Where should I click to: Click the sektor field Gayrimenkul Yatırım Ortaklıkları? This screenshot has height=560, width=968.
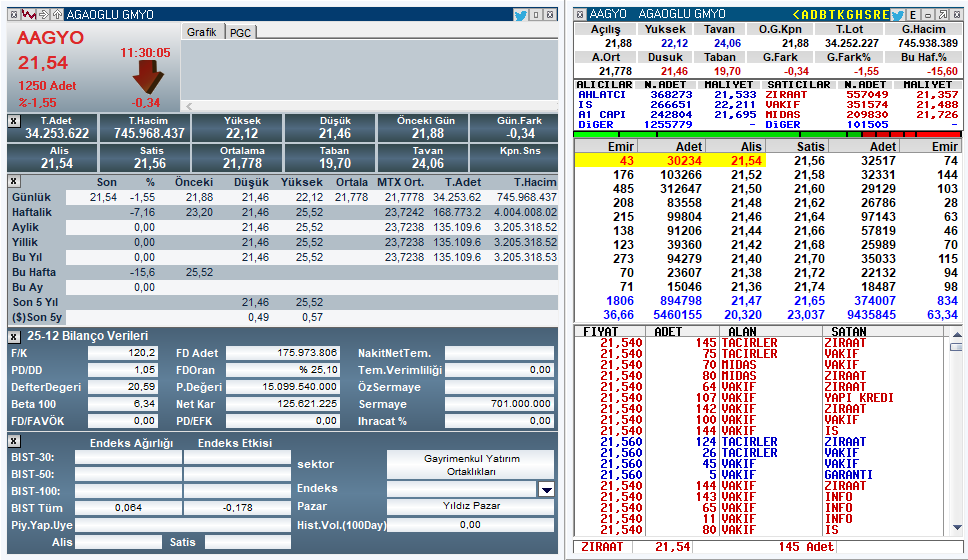tap(470, 465)
